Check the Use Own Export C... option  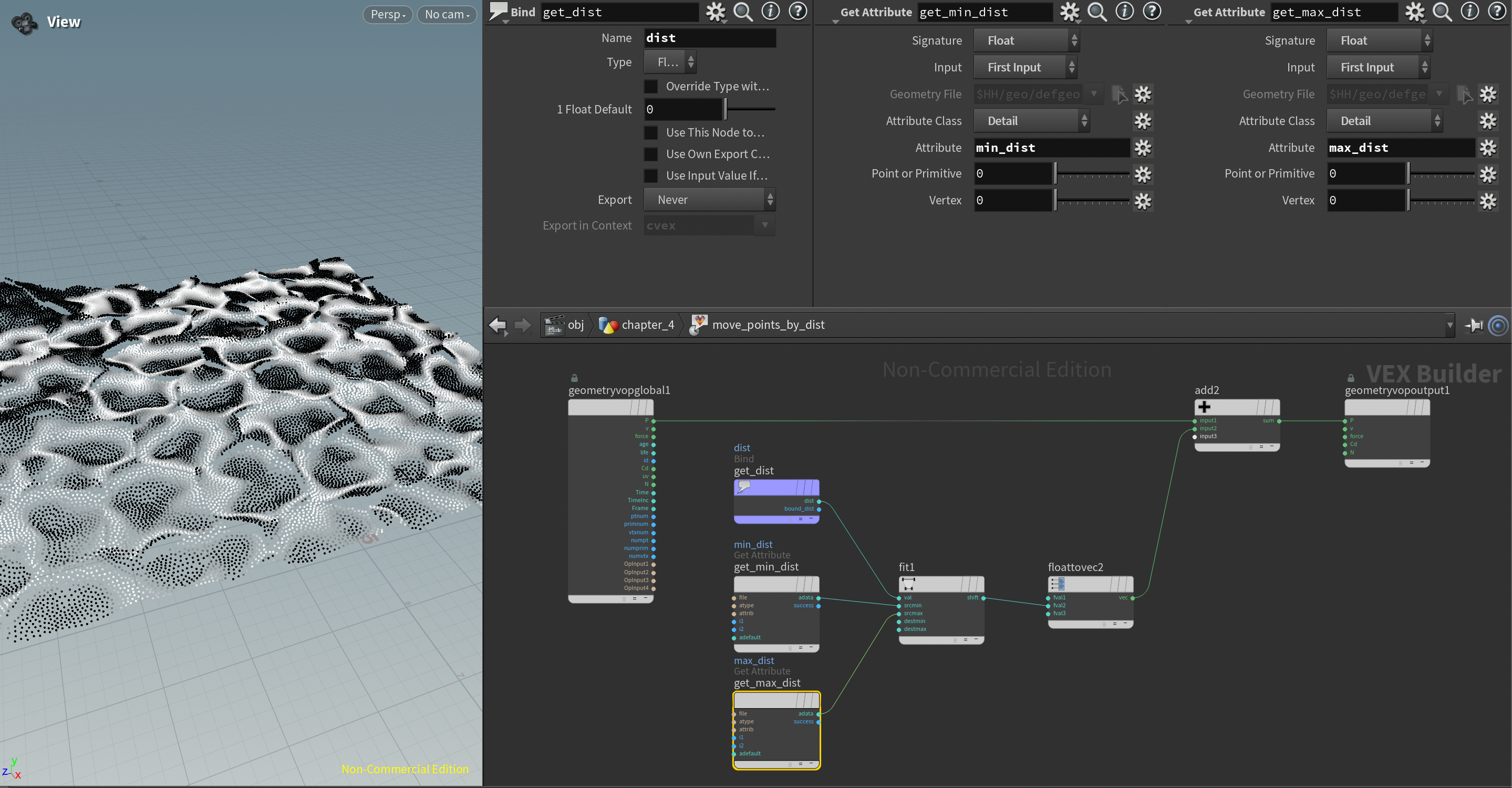coord(650,154)
